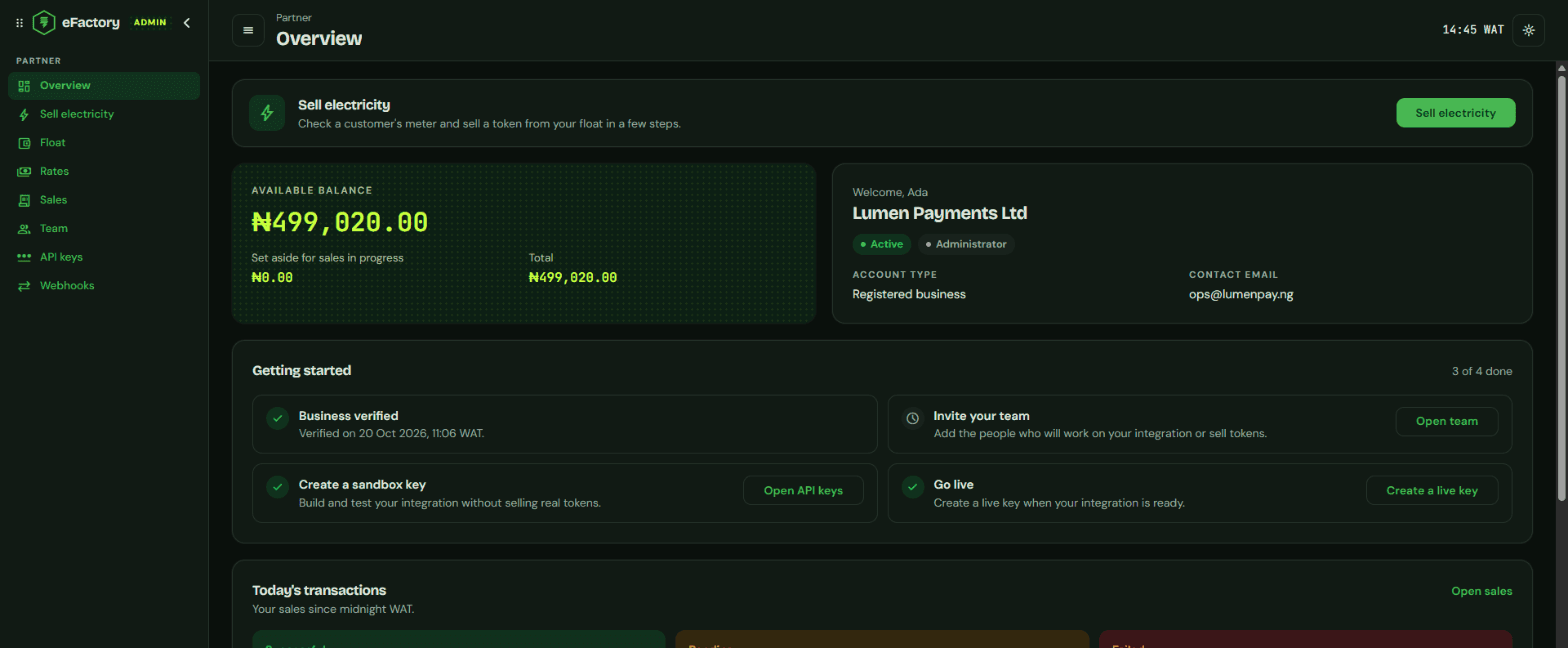1568x648 pixels.
Task: Click the eFactory hexagon logo
Action: (x=43, y=22)
